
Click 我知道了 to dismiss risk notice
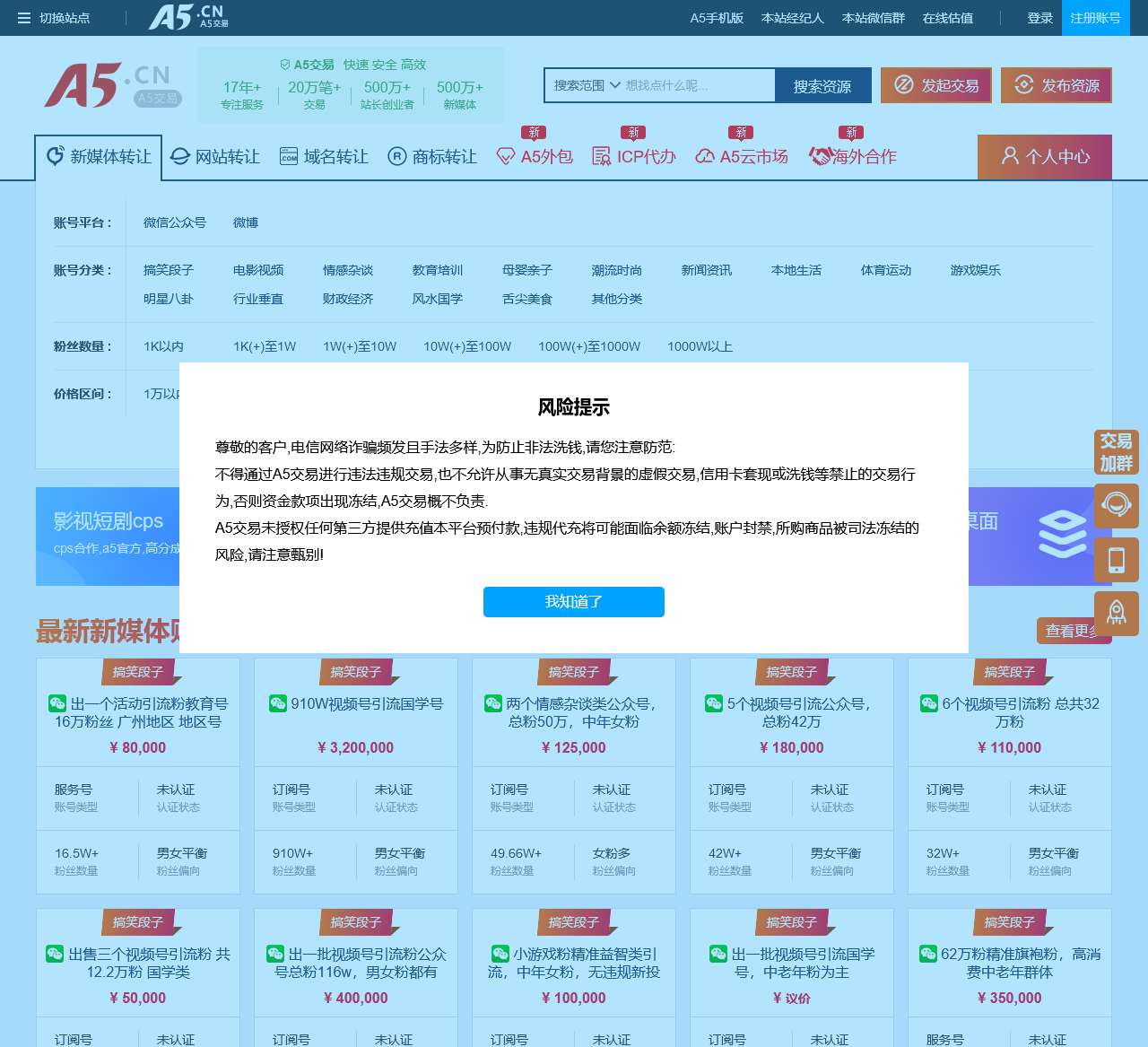pyautogui.click(x=574, y=602)
